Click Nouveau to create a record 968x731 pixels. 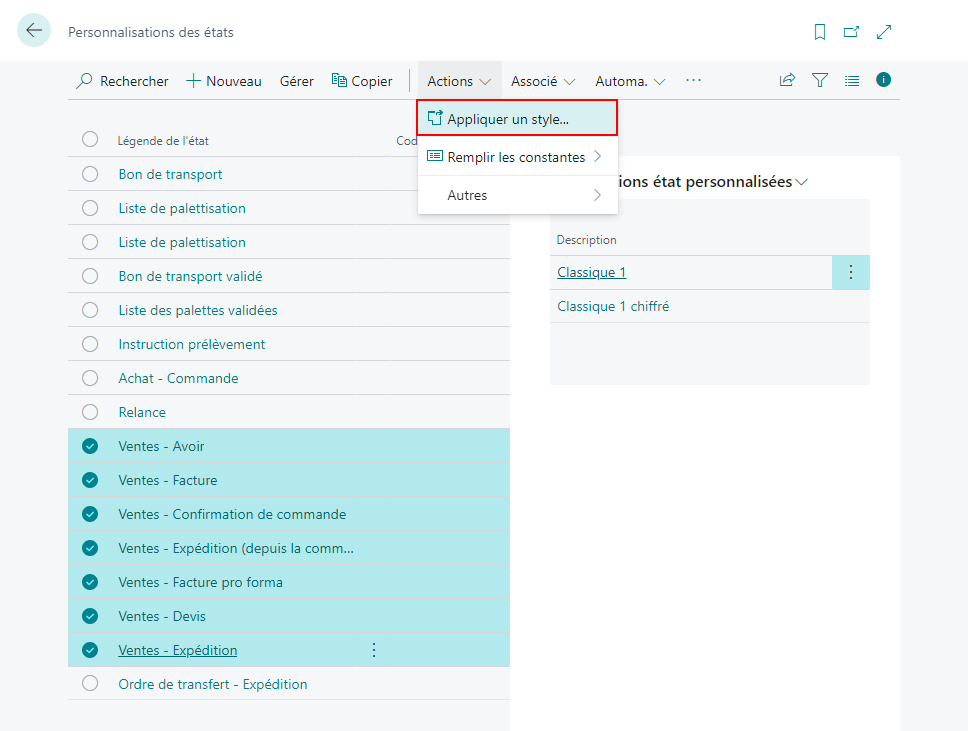click(224, 81)
